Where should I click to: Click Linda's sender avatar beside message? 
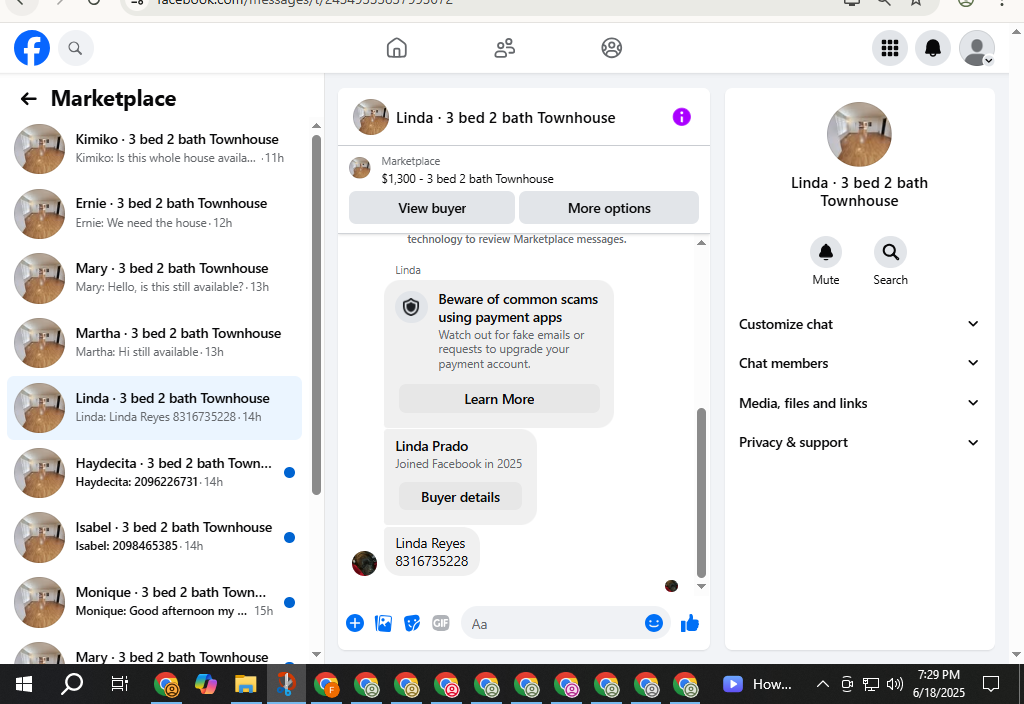point(364,563)
